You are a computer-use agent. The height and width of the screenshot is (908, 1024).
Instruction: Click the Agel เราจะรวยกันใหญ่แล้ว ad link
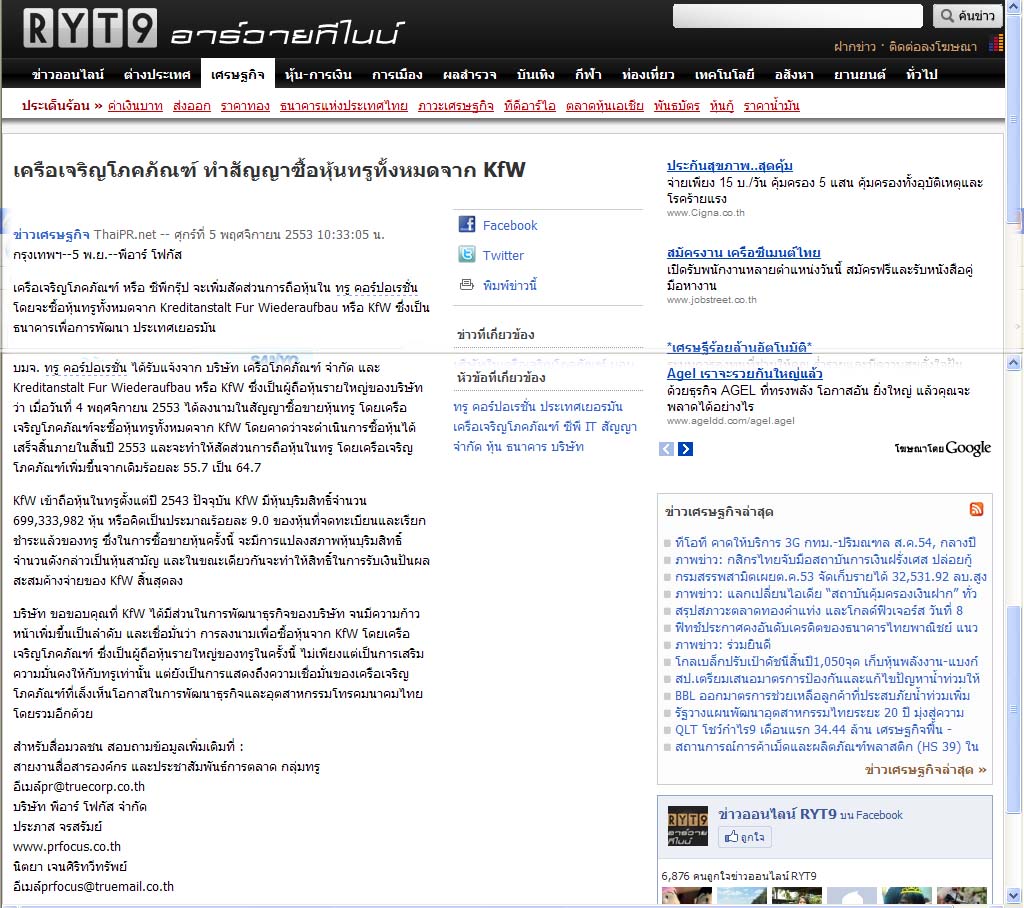click(x=744, y=373)
